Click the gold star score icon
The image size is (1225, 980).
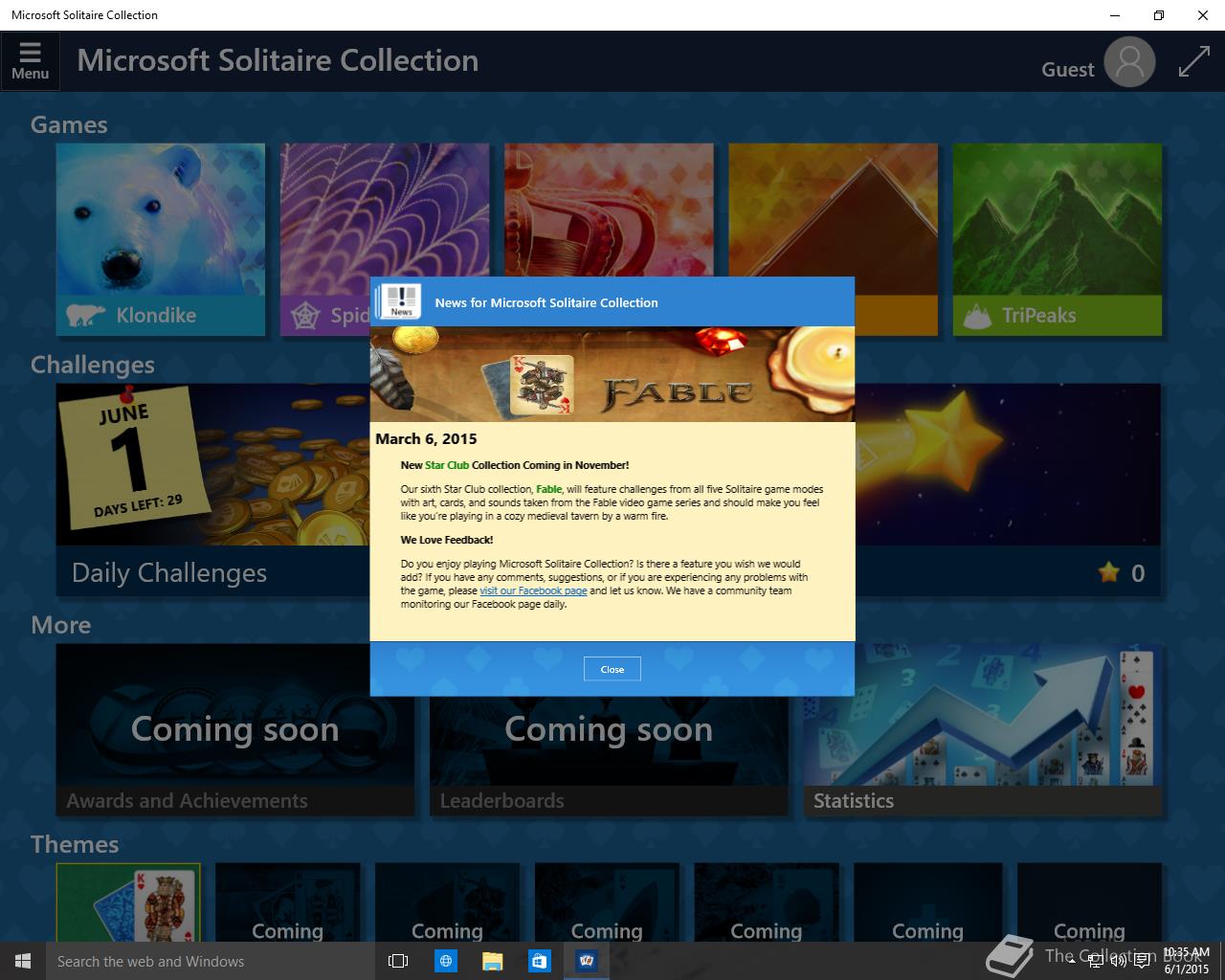point(1109,572)
